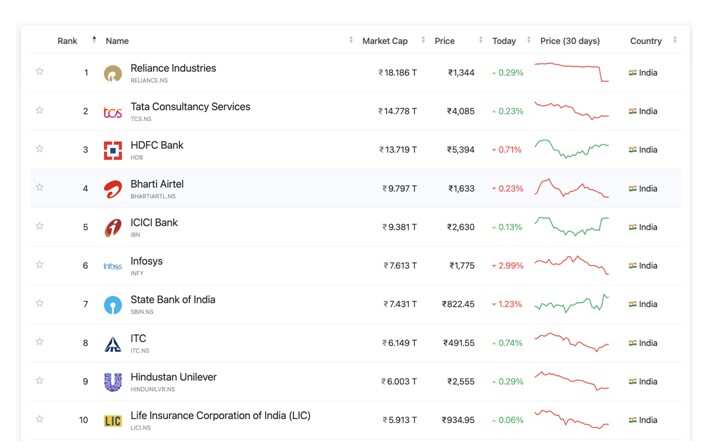Click the Rank column header
This screenshot has width=722, height=447.
click(67, 41)
